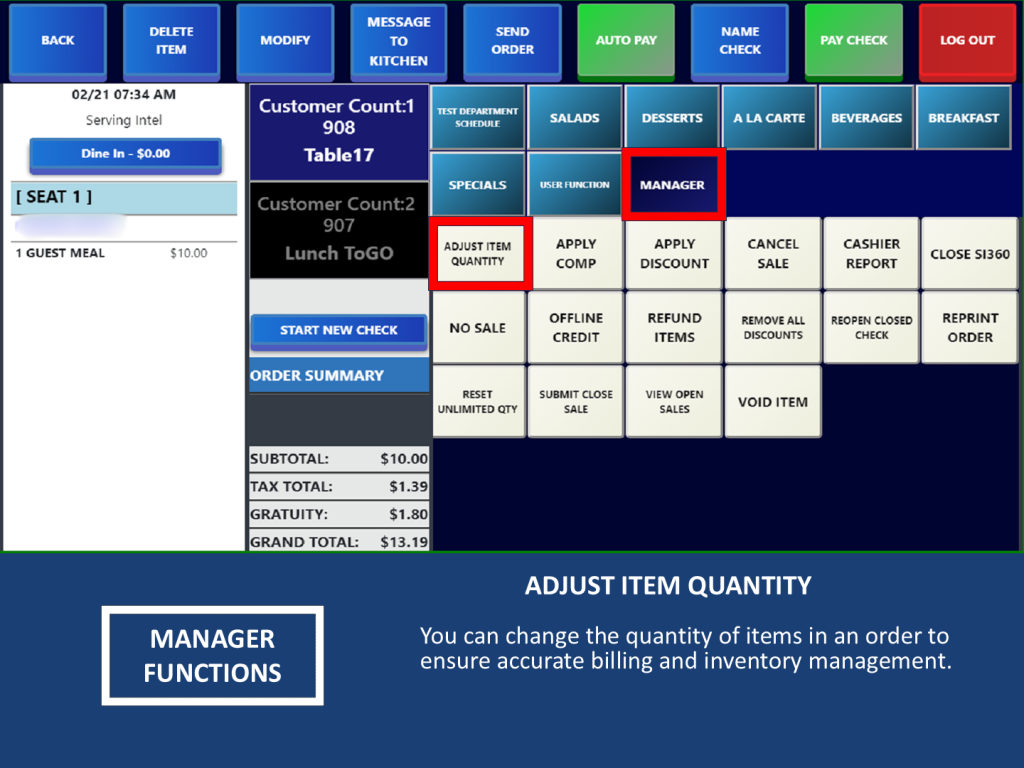
Task: Apply a discount to the order
Action: tap(674, 254)
